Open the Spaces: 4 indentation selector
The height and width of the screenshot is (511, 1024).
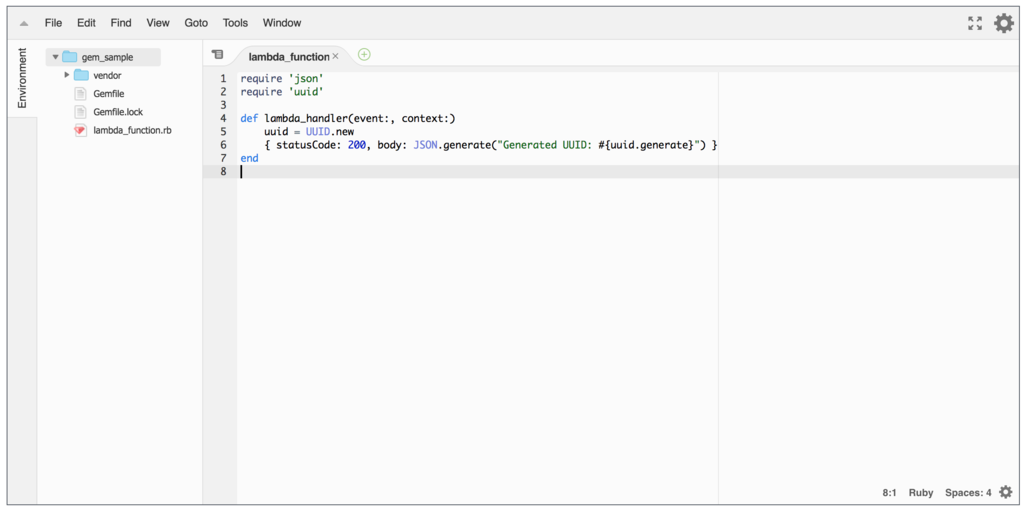pos(968,493)
